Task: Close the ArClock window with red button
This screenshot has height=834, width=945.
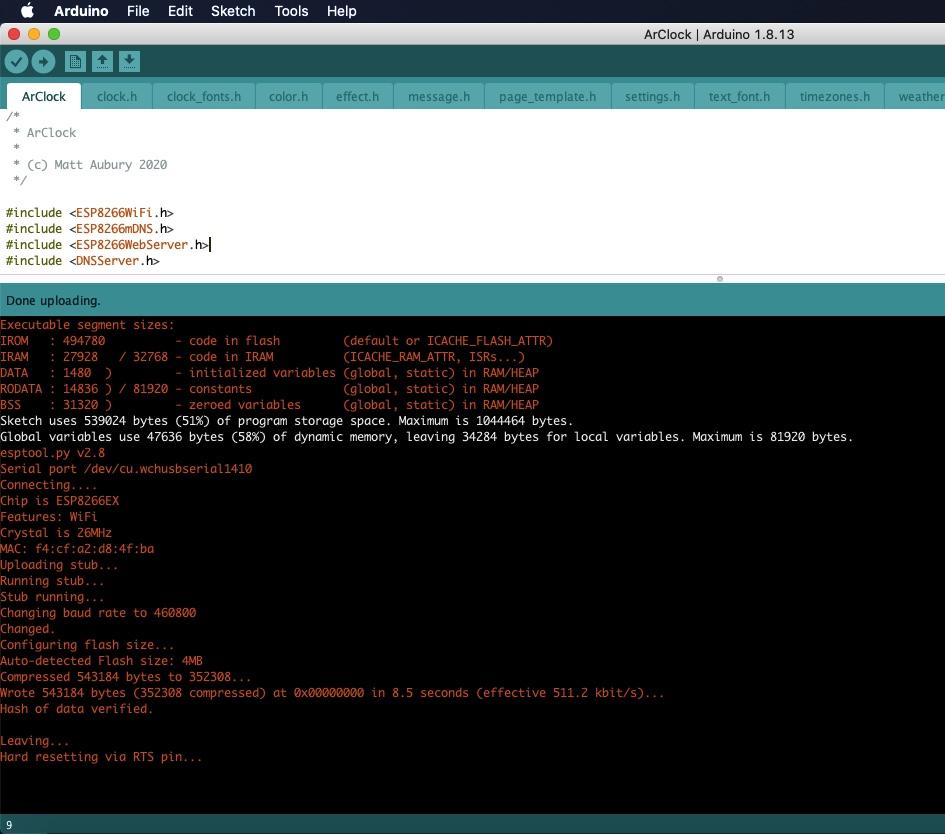Action: click(14, 34)
